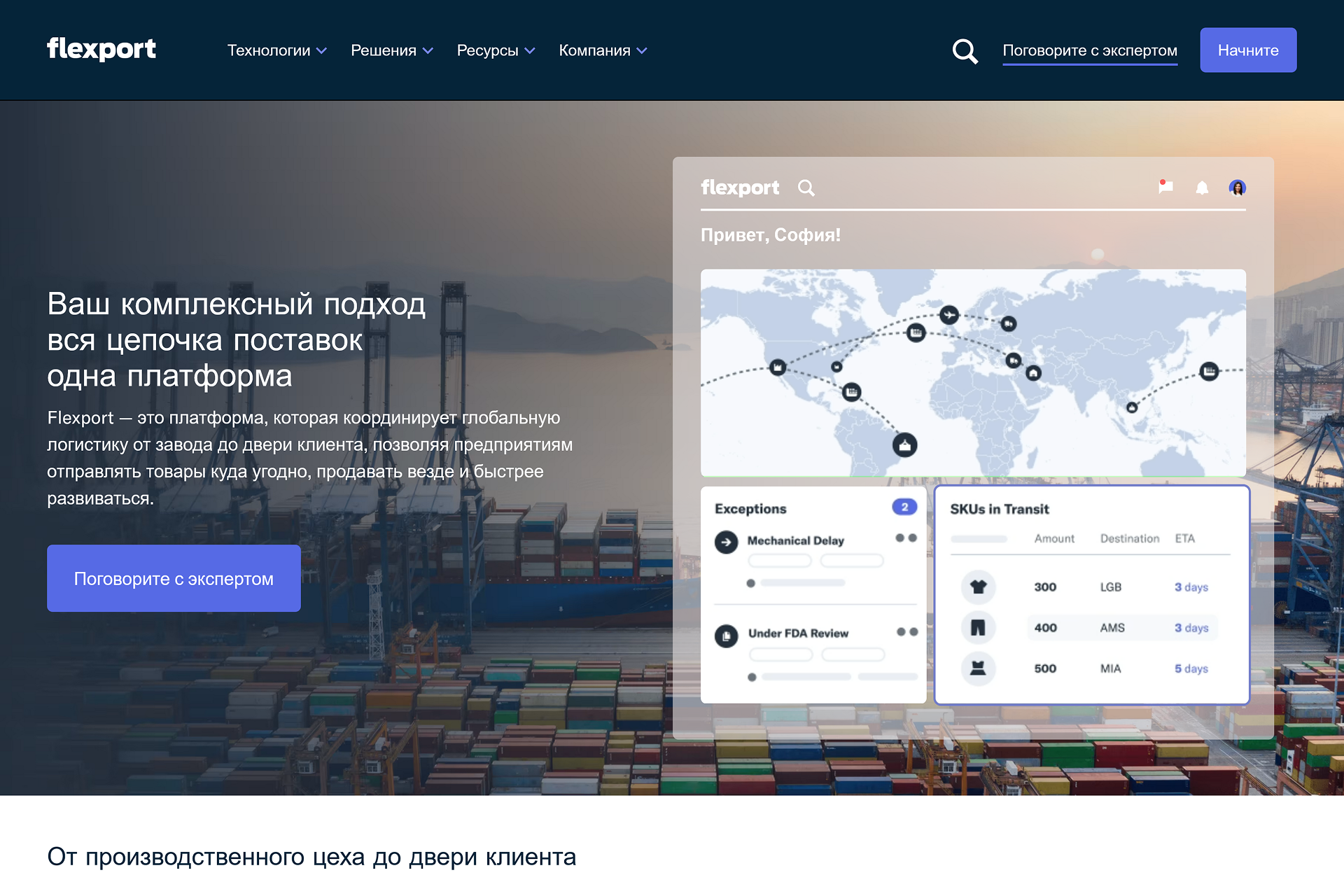The width and height of the screenshot is (1344, 896).
Task: Click the 500 amount cell
Action: point(1045,668)
